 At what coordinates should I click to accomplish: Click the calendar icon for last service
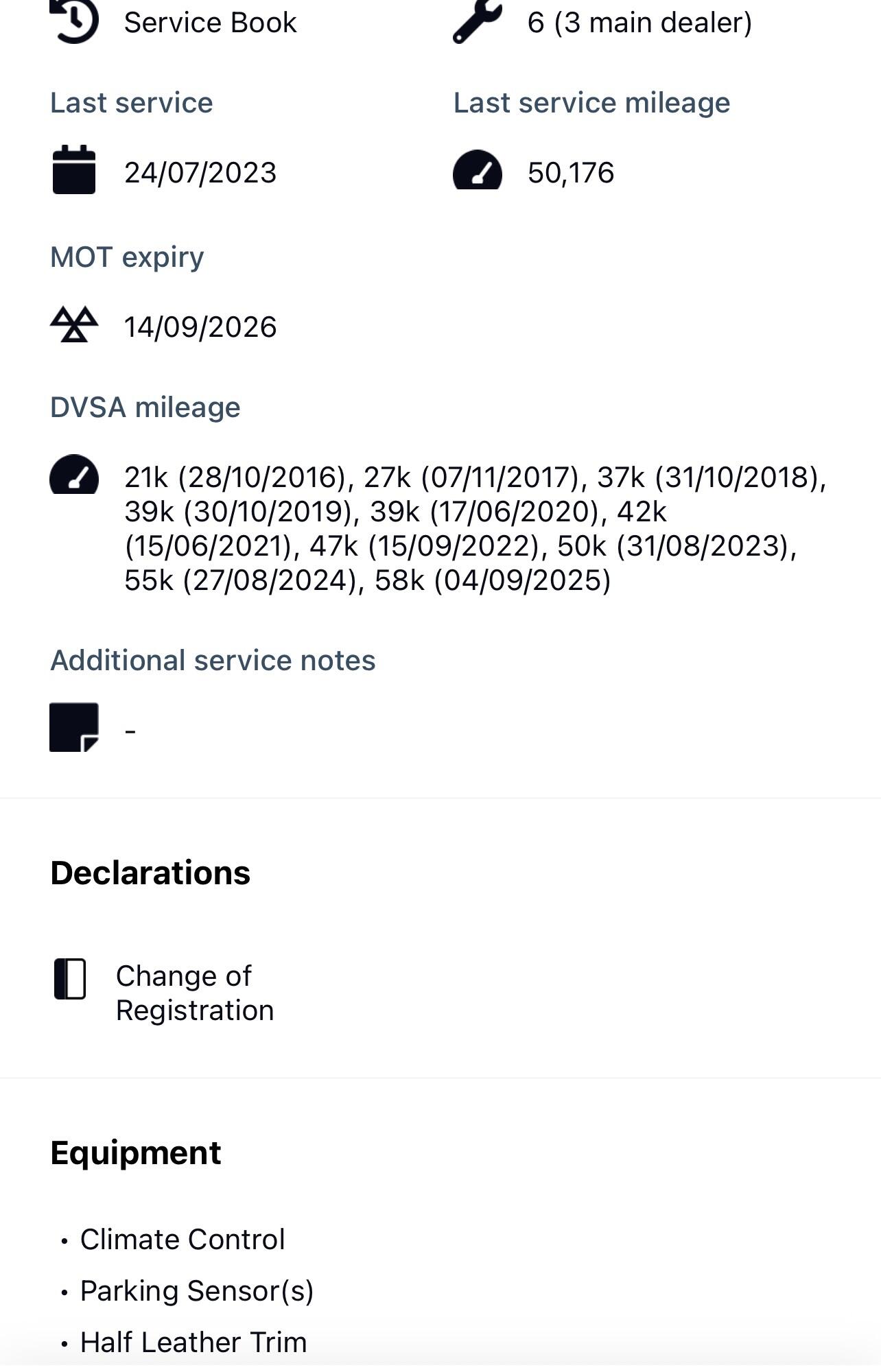pyautogui.click(x=74, y=170)
